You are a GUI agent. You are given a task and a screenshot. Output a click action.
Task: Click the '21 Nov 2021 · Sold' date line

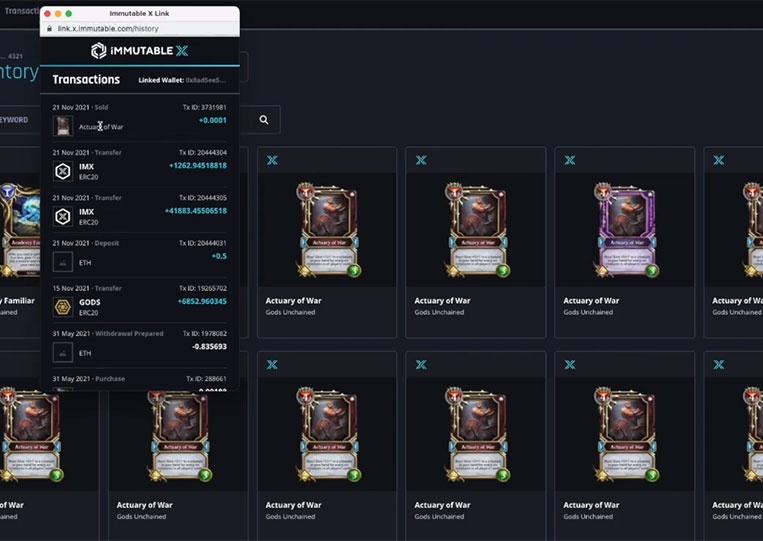pos(80,107)
